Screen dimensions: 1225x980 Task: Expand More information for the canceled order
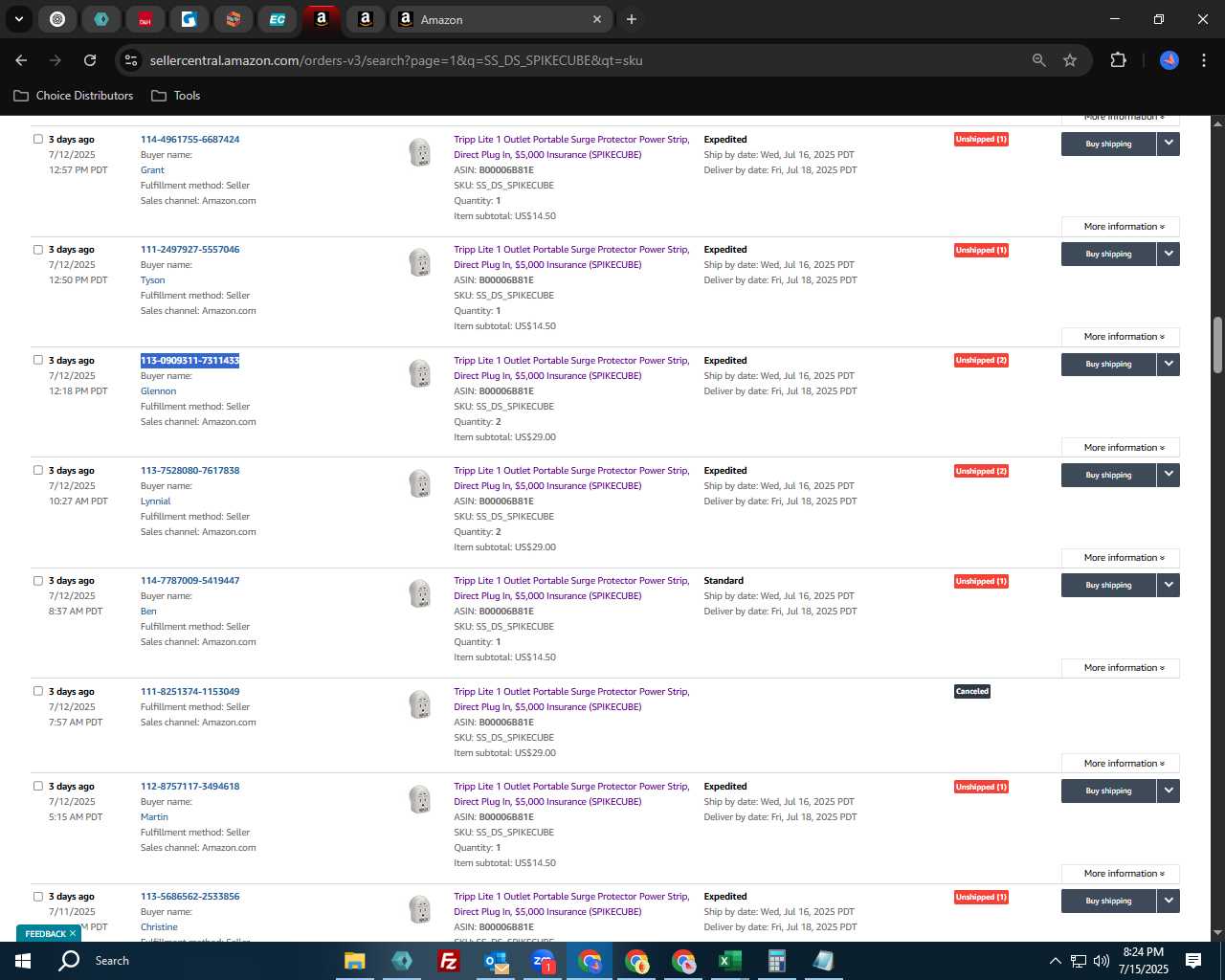1121,764
